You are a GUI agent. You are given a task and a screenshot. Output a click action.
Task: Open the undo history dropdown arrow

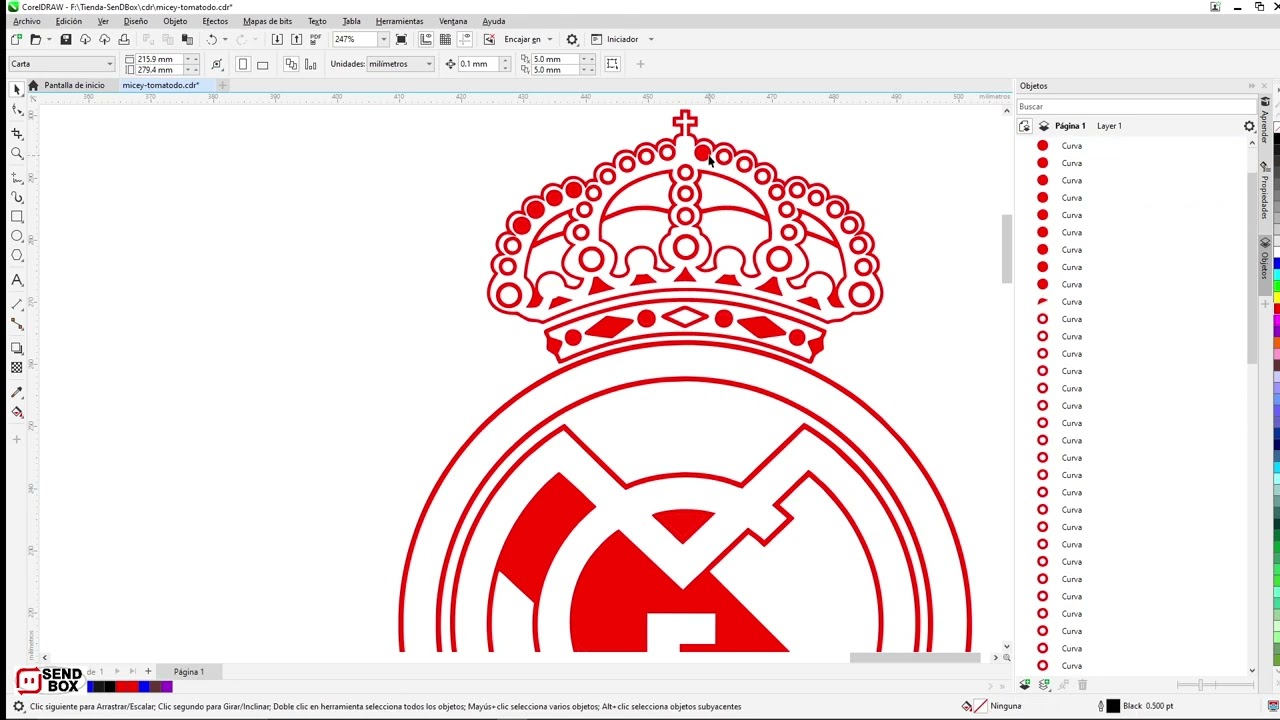coord(225,39)
